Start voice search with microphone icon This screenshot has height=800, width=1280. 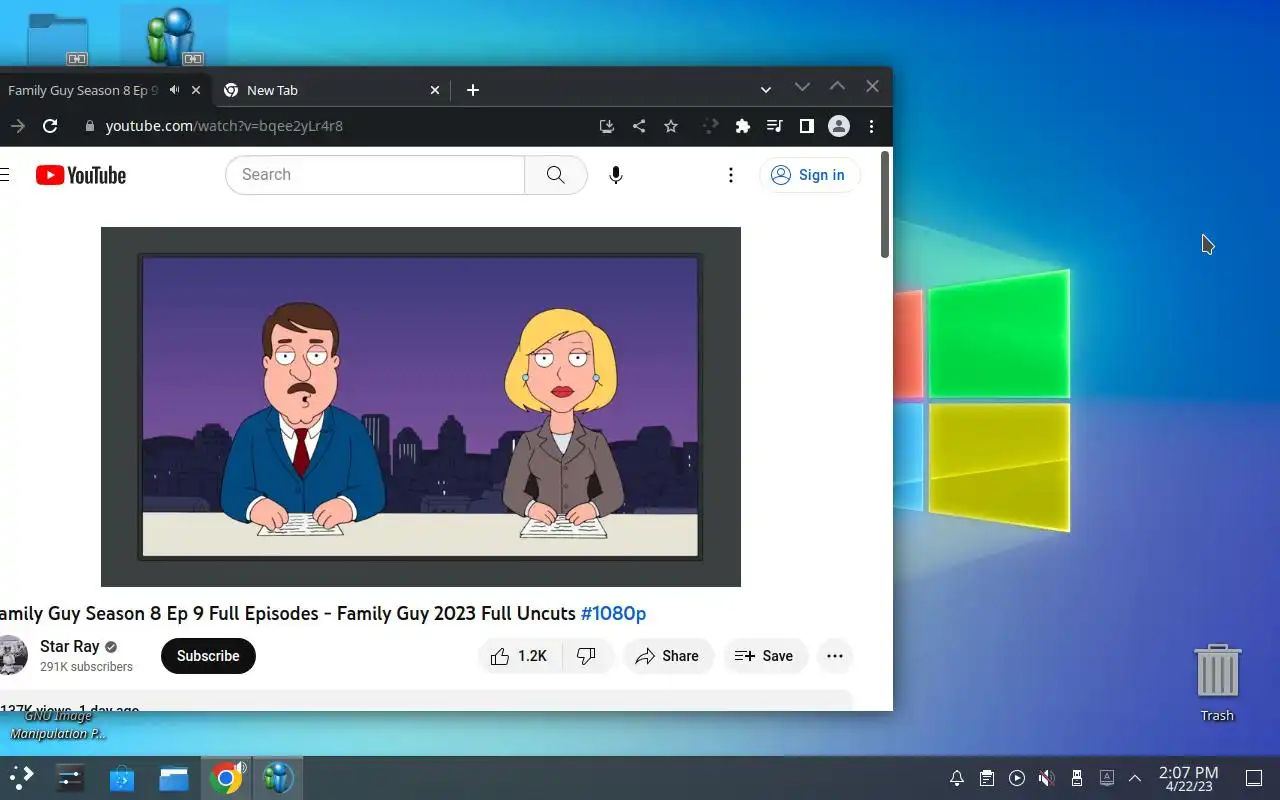(616, 175)
